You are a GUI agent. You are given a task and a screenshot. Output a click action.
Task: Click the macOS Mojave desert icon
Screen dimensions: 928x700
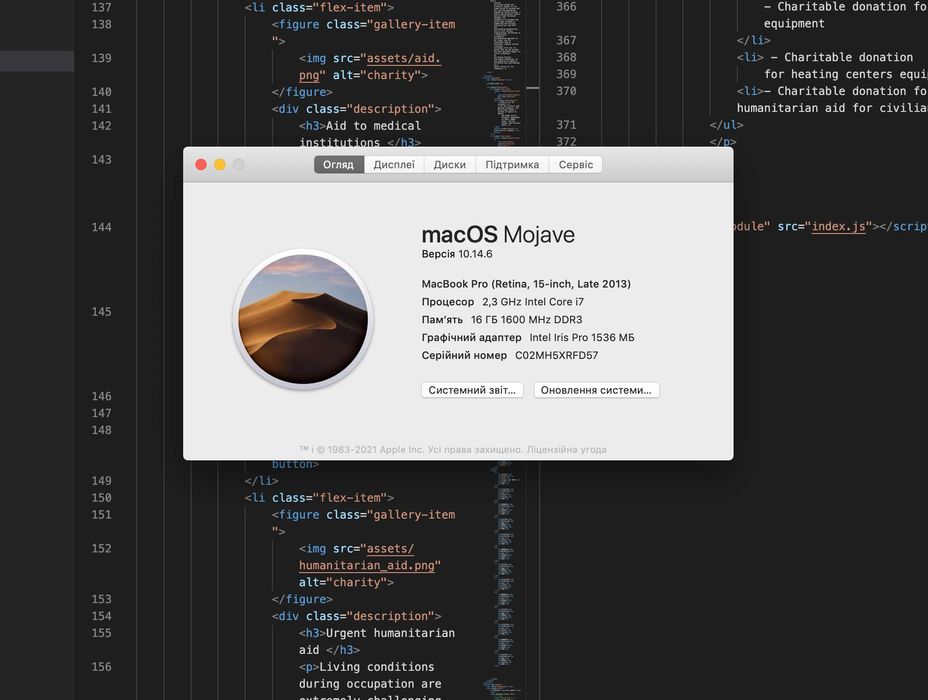tap(303, 320)
